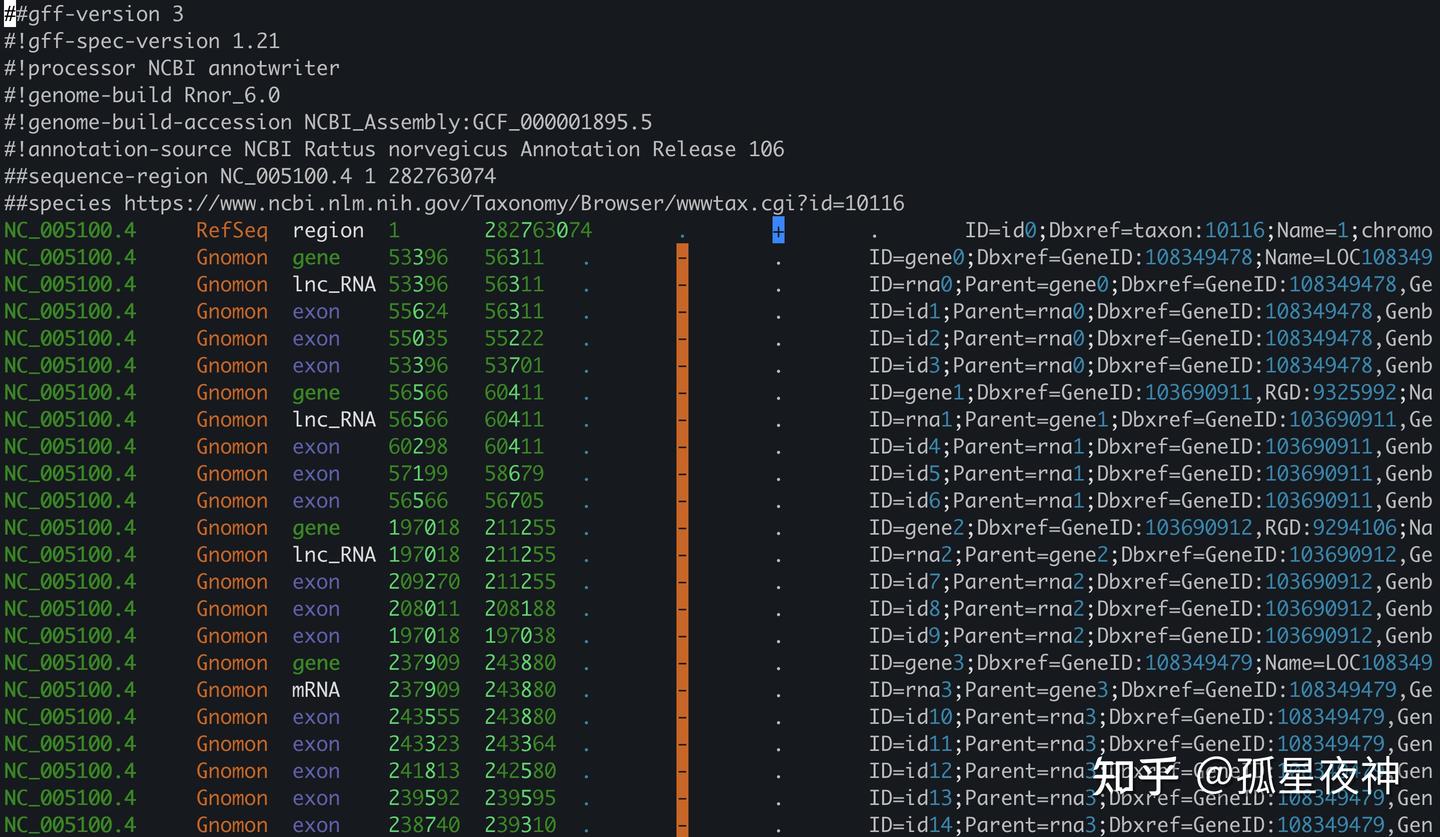Click exon start coordinate "57199"

(x=418, y=473)
